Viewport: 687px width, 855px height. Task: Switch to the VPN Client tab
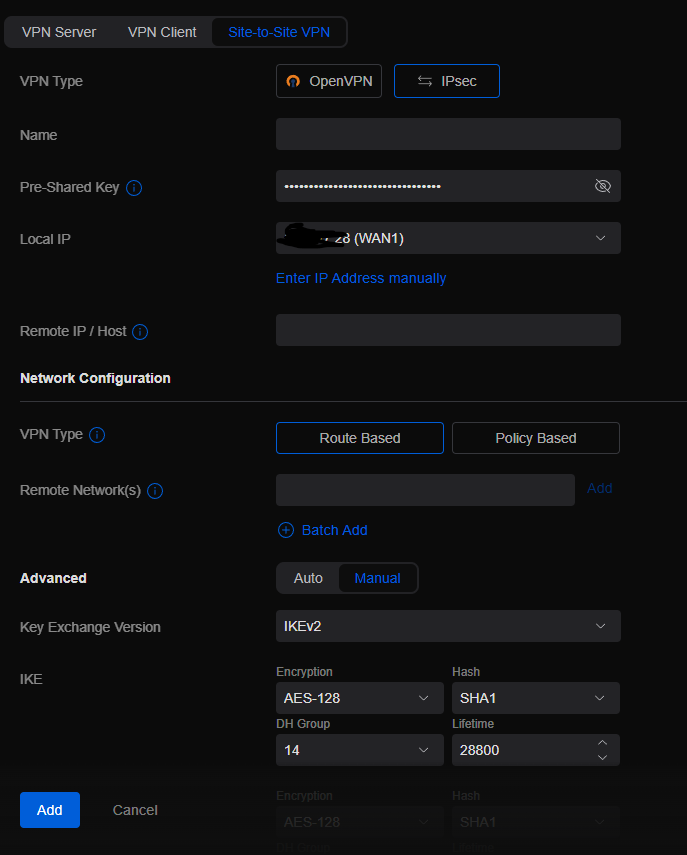pyautogui.click(x=162, y=32)
